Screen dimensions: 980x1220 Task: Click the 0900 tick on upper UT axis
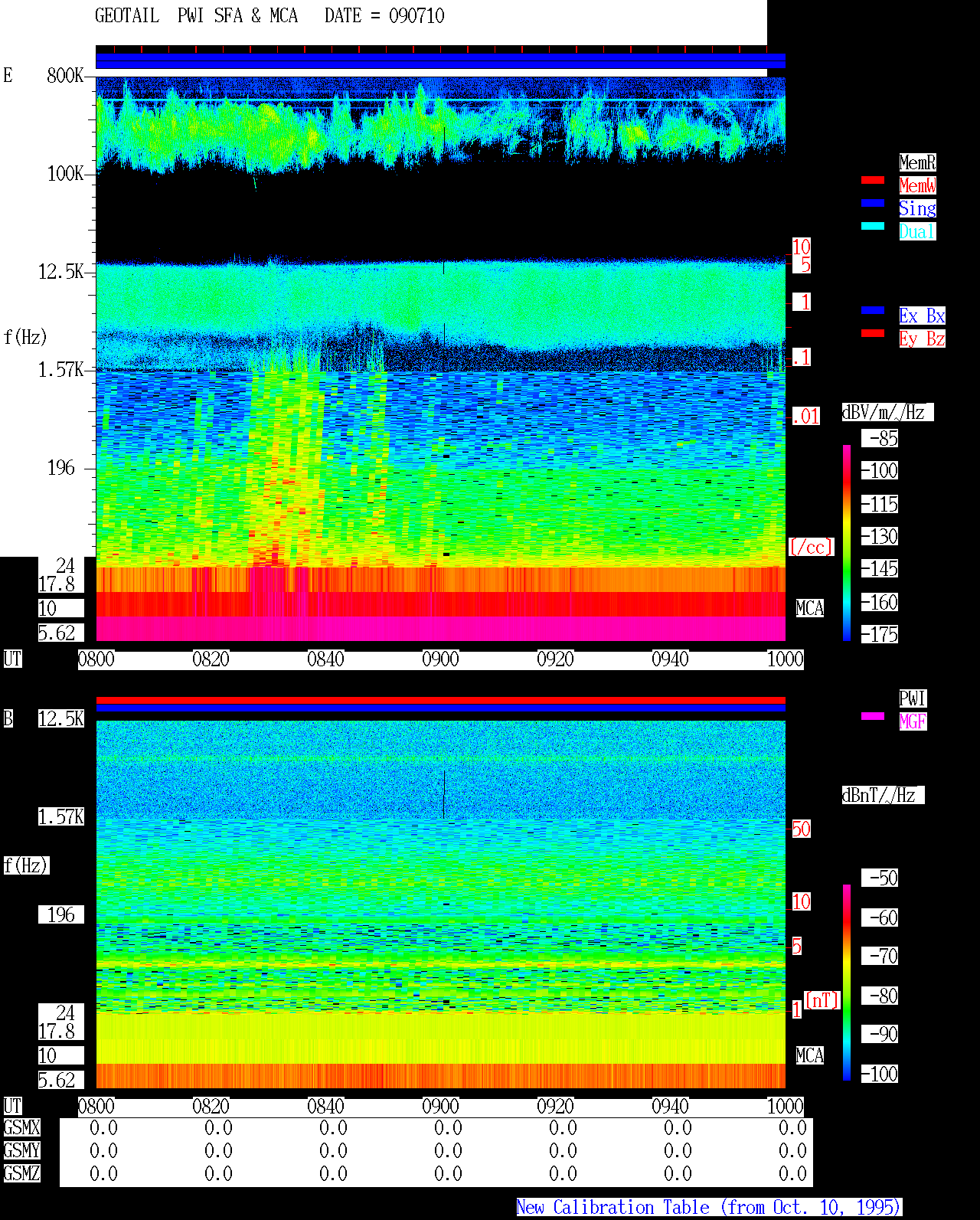441,659
